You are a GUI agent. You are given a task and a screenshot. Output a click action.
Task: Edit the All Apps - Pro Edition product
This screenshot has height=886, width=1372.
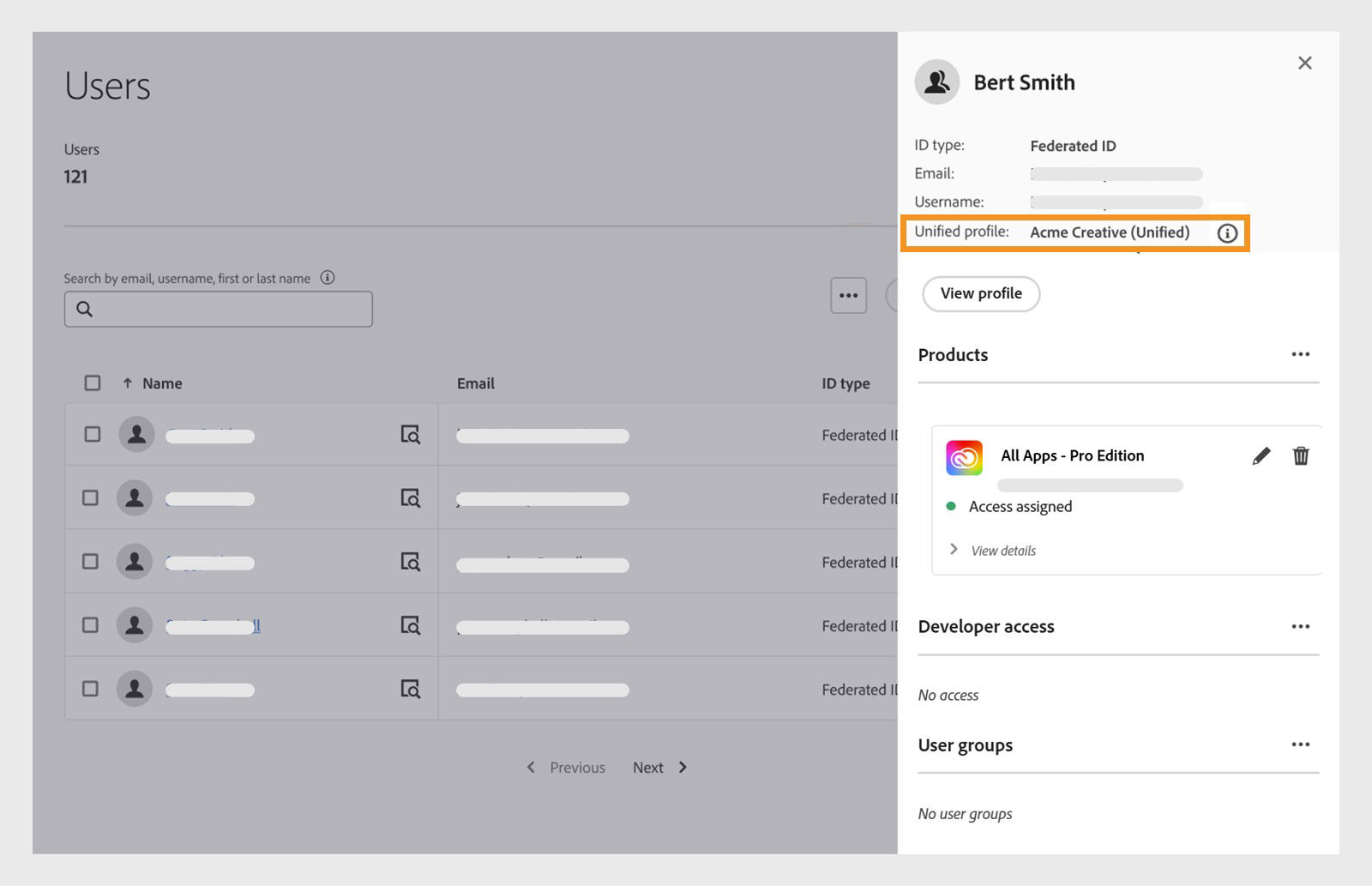click(1261, 455)
